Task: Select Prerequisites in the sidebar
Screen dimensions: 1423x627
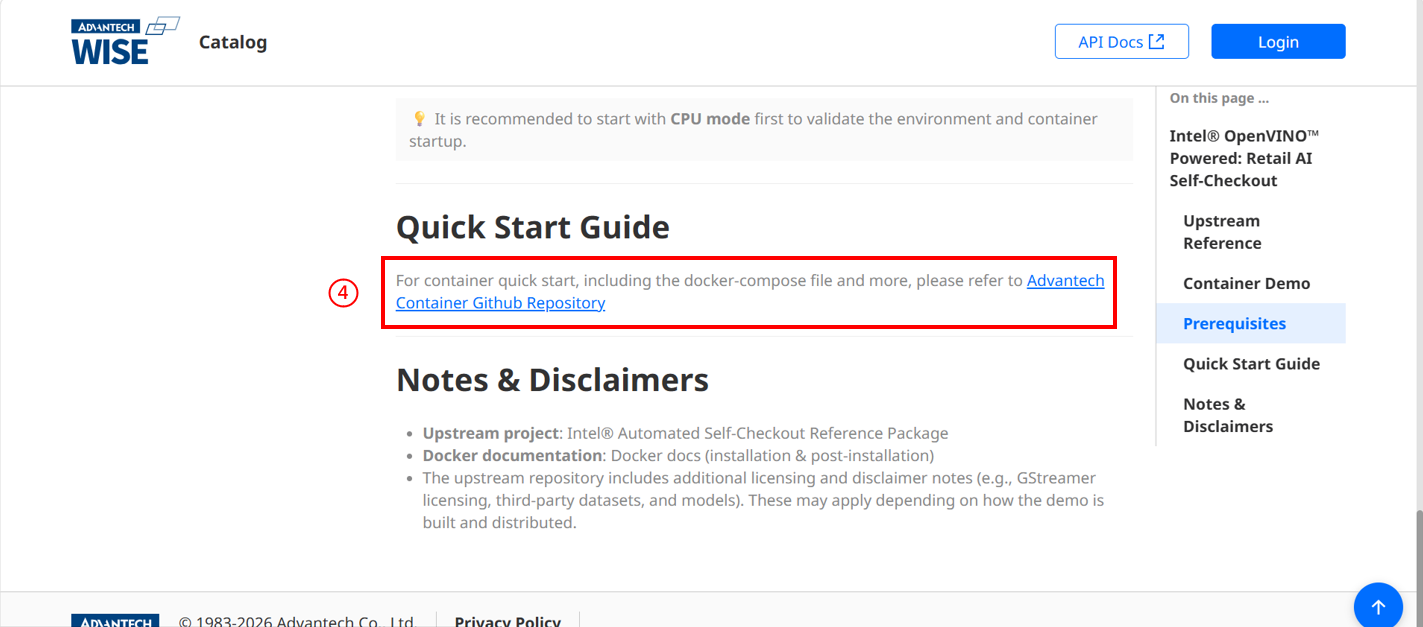Action: pos(1251,323)
